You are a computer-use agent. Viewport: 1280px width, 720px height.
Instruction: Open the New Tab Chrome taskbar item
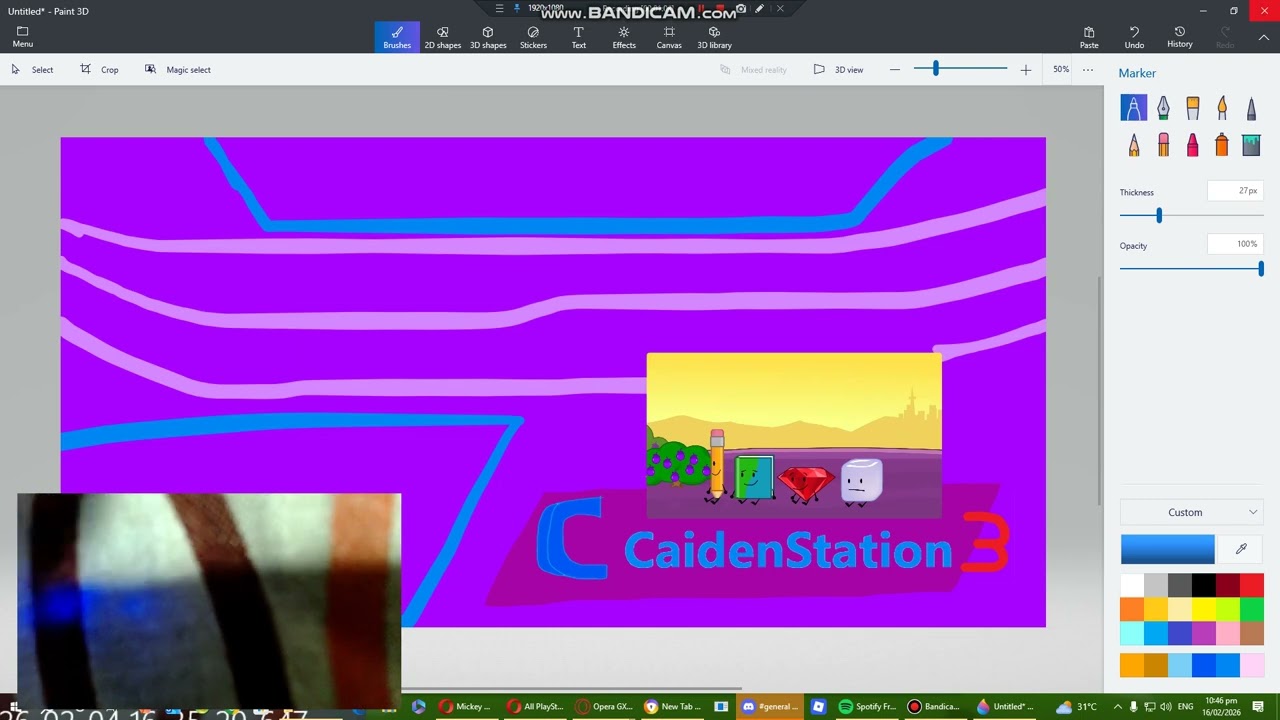pyautogui.click(x=672, y=706)
